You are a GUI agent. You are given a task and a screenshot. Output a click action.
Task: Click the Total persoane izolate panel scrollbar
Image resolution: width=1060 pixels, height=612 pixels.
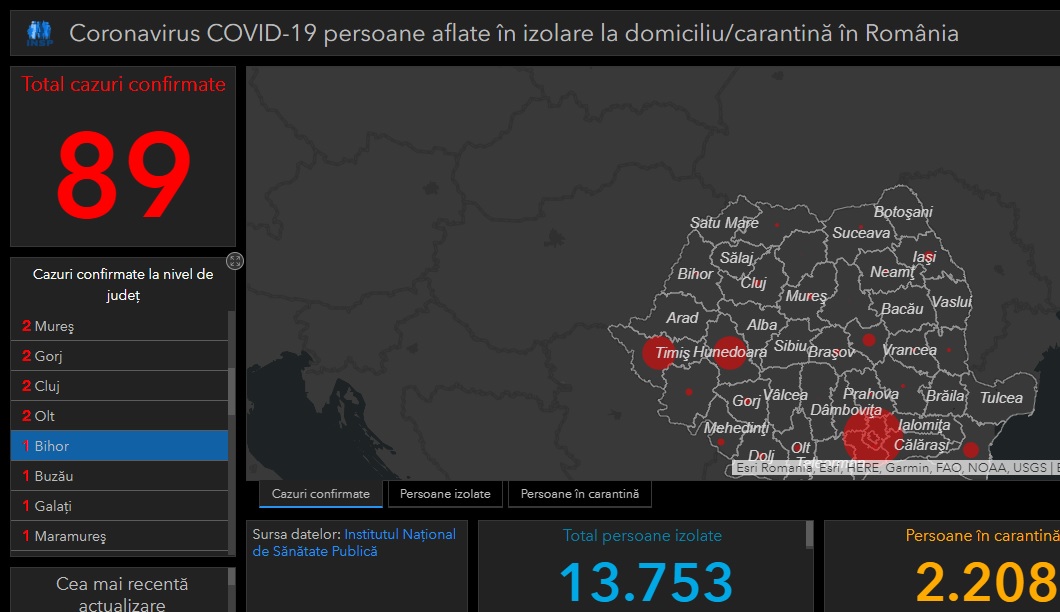[809, 536]
